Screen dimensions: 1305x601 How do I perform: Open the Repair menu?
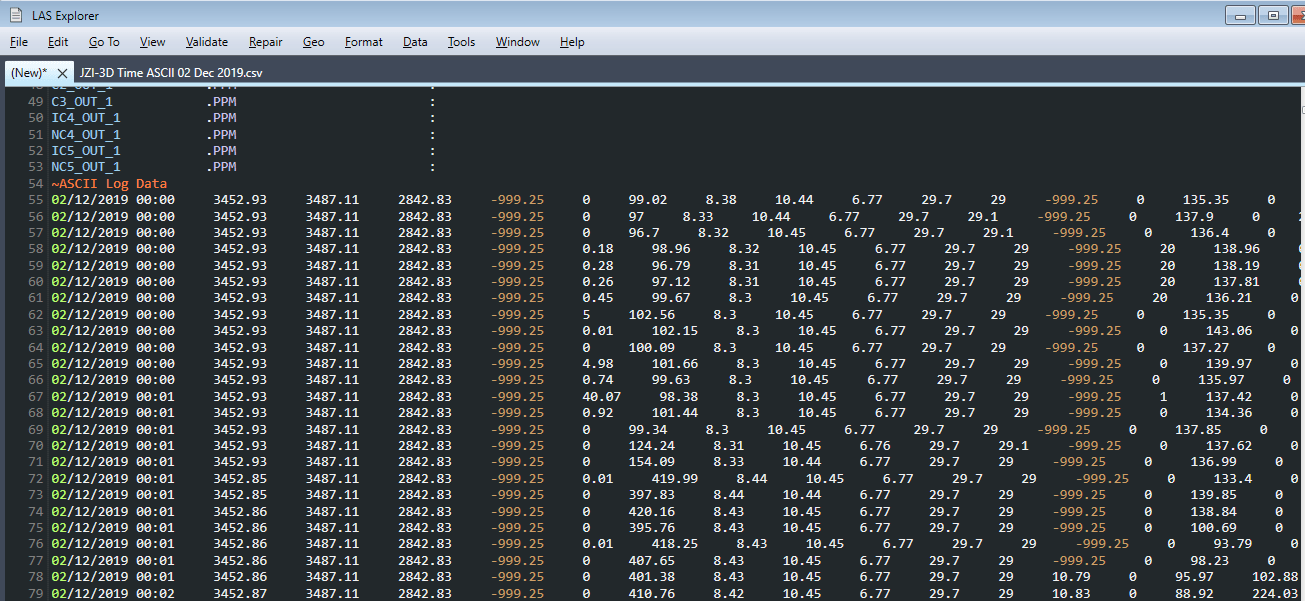[x=265, y=42]
